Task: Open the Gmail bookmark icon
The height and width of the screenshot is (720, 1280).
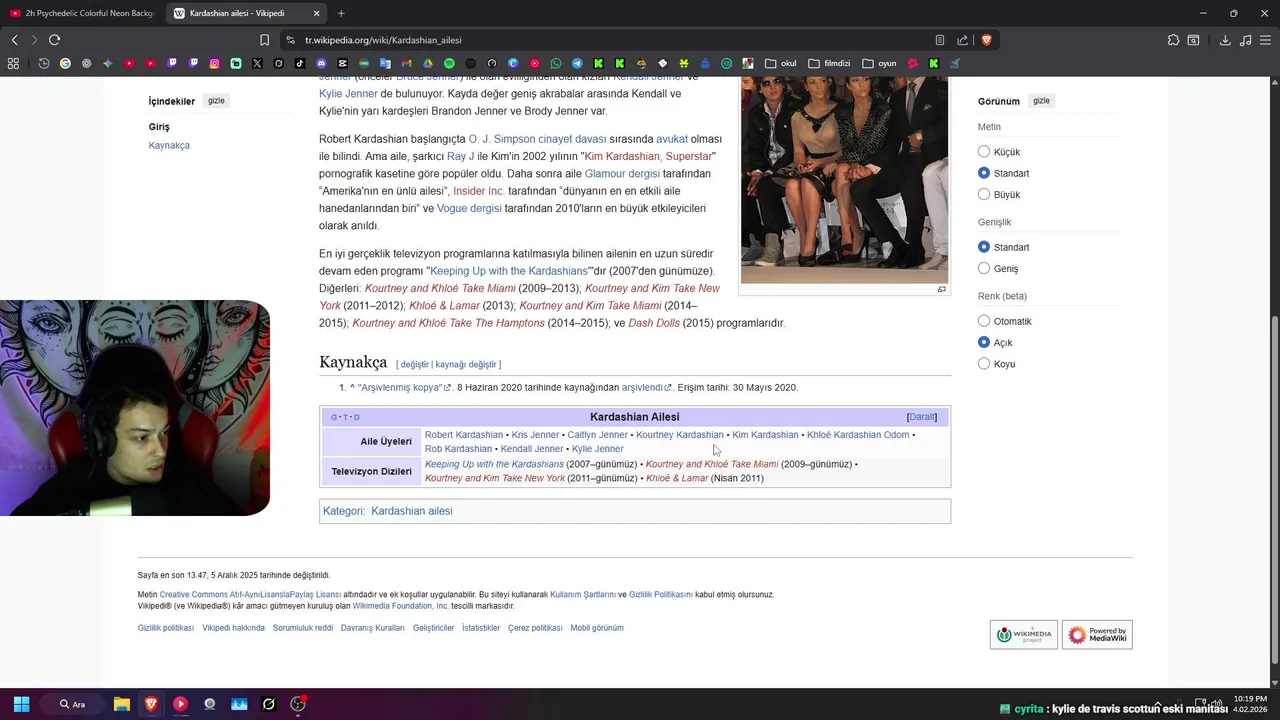Action: (x=406, y=63)
